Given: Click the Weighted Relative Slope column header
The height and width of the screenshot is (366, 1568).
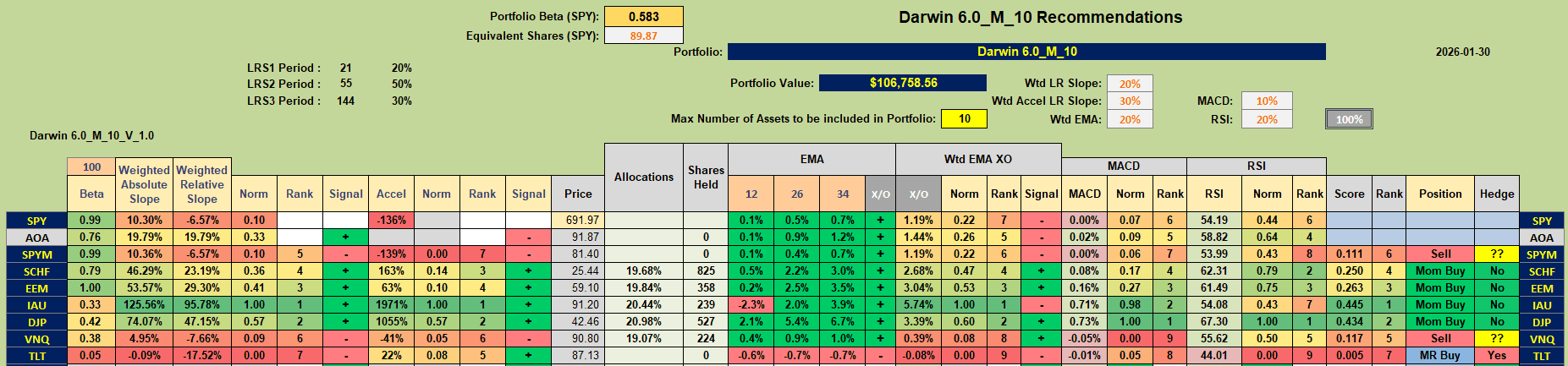Looking at the screenshot, I should click(201, 184).
